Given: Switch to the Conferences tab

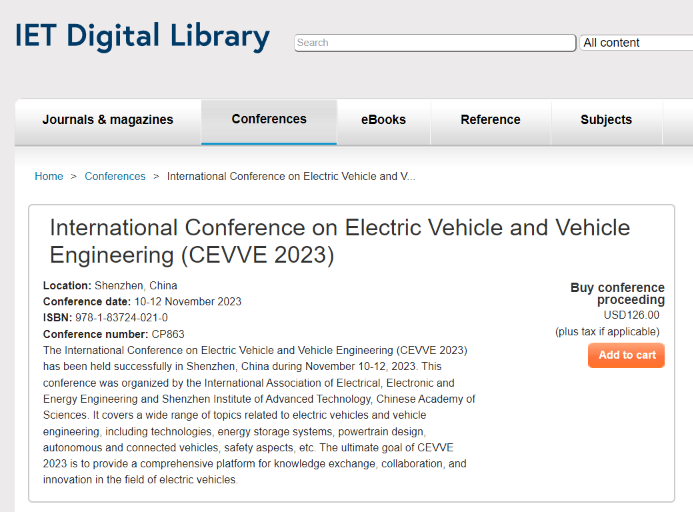Looking at the screenshot, I should 269,119.
